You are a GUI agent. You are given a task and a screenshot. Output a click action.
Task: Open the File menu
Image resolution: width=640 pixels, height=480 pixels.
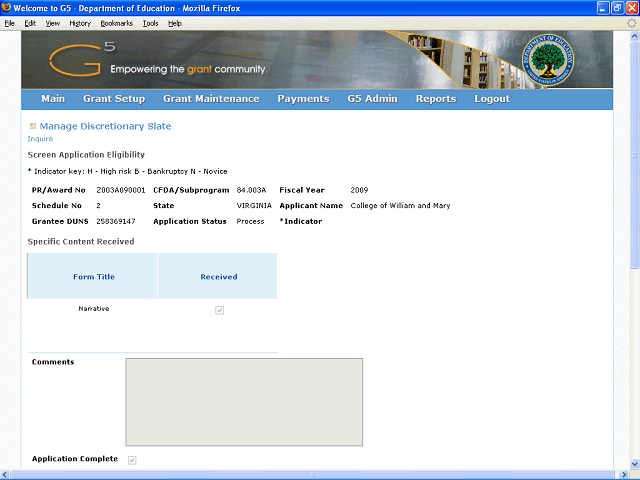[9, 23]
